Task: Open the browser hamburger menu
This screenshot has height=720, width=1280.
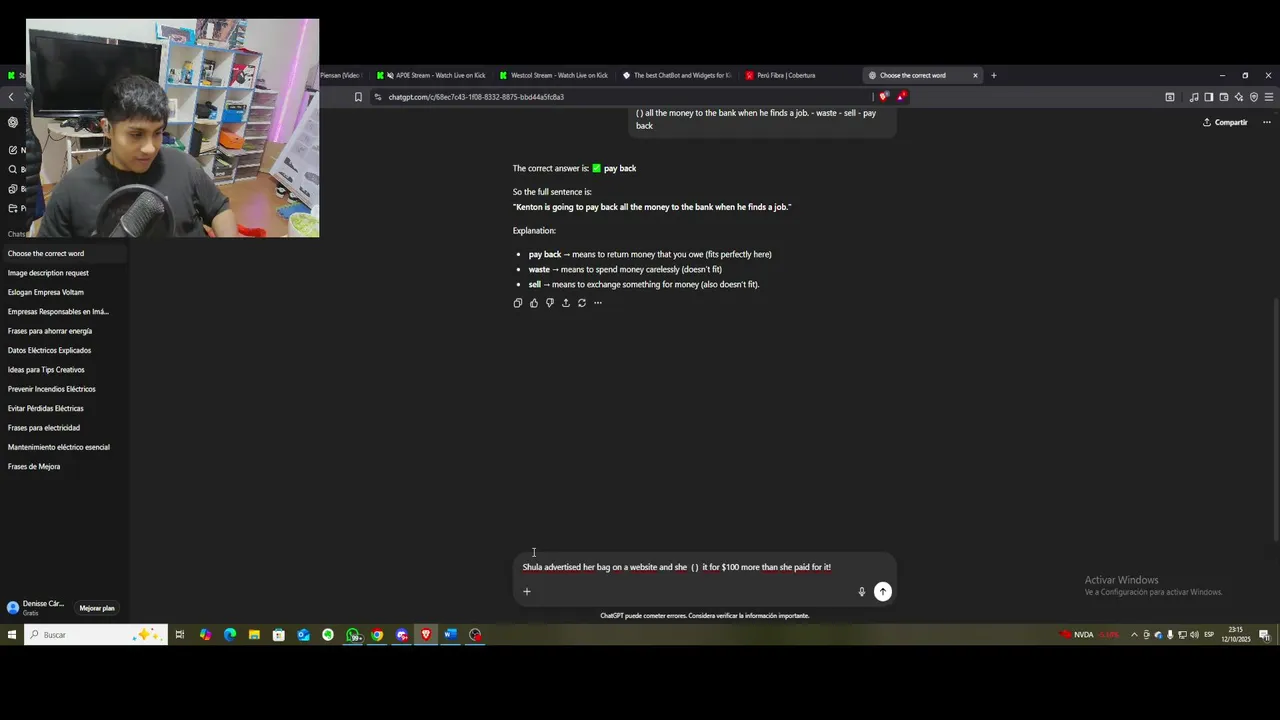Action: coord(1269,97)
